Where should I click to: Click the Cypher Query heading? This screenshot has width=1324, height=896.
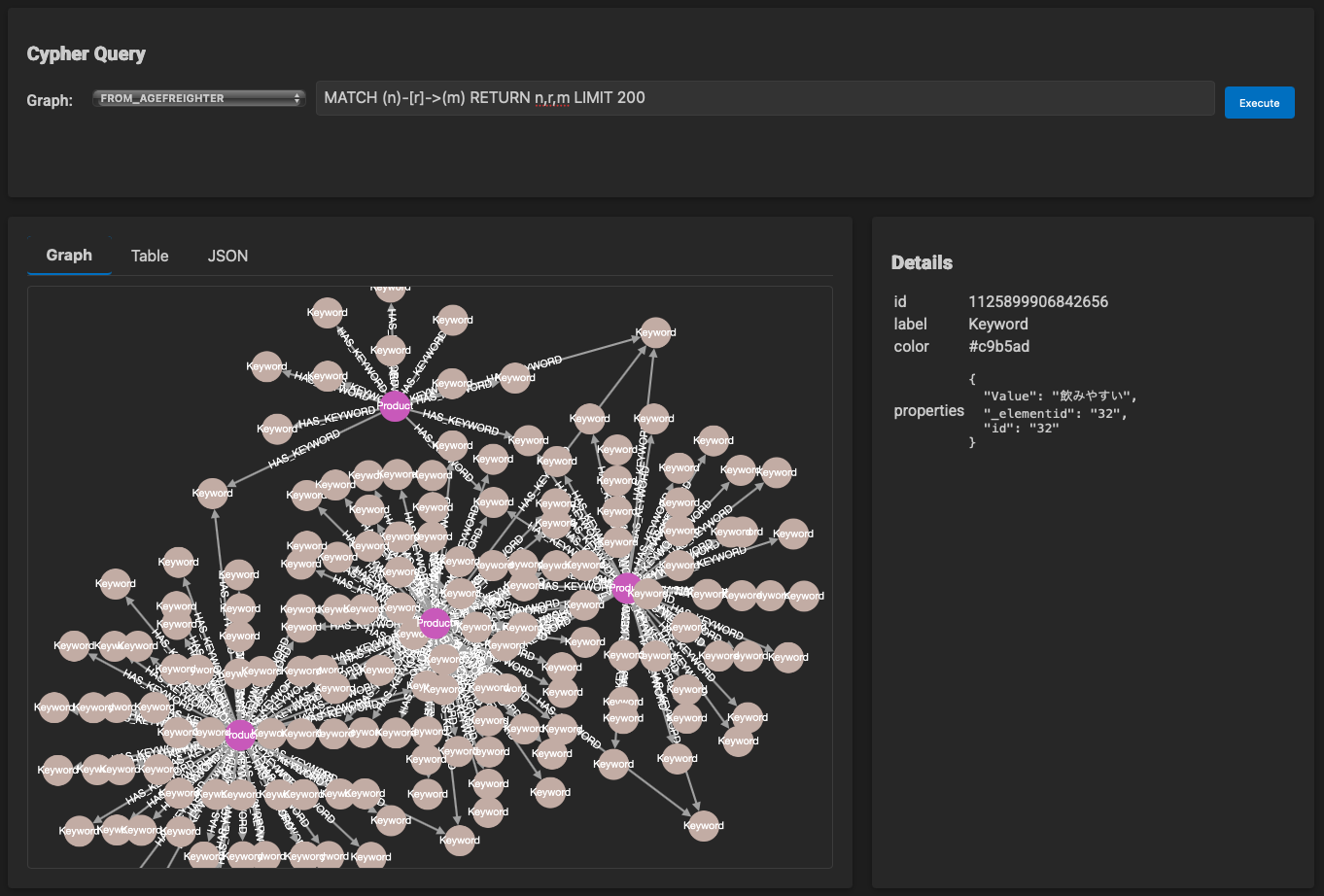(86, 54)
